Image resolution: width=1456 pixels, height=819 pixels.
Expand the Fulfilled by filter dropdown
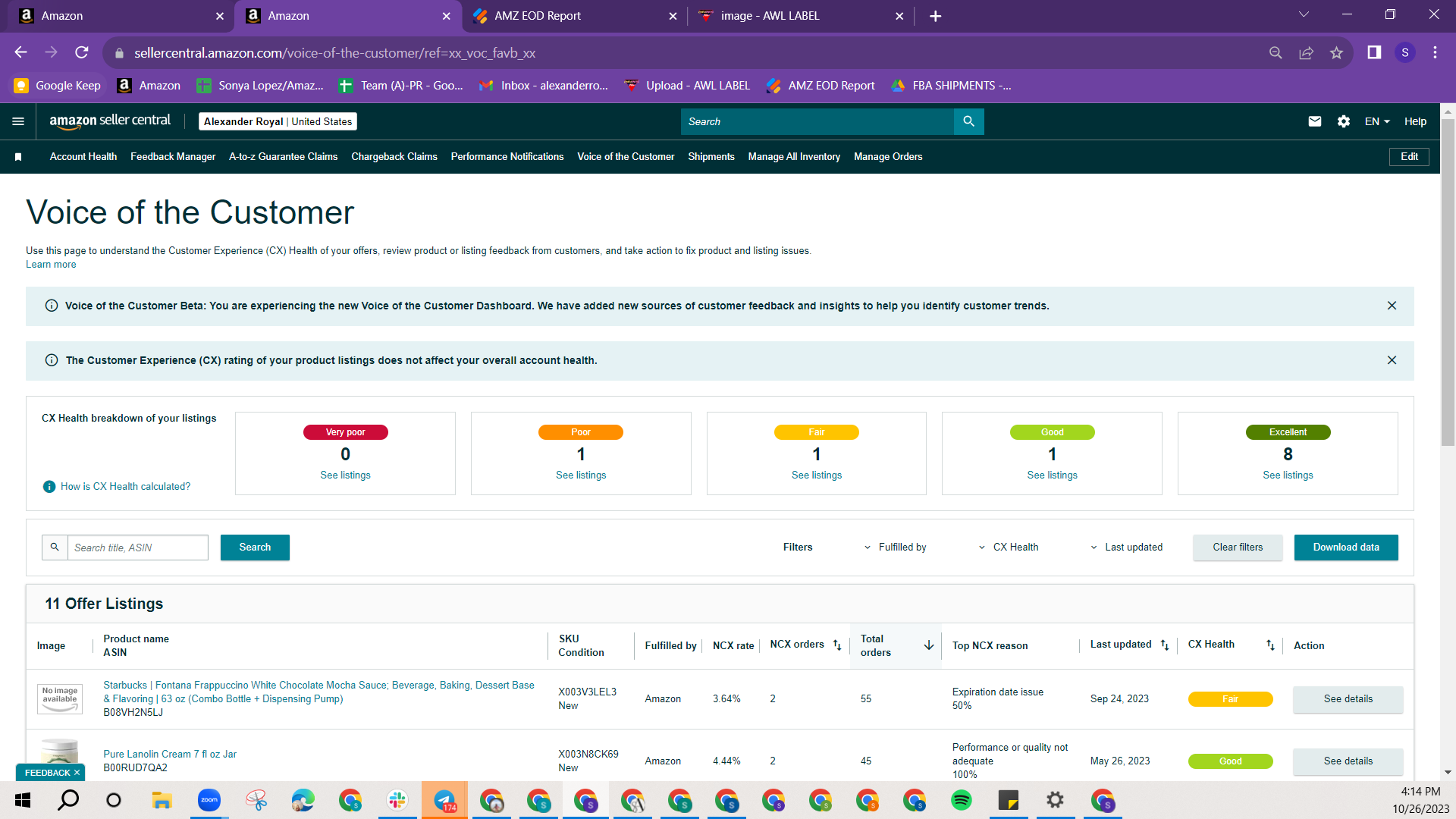click(x=896, y=548)
